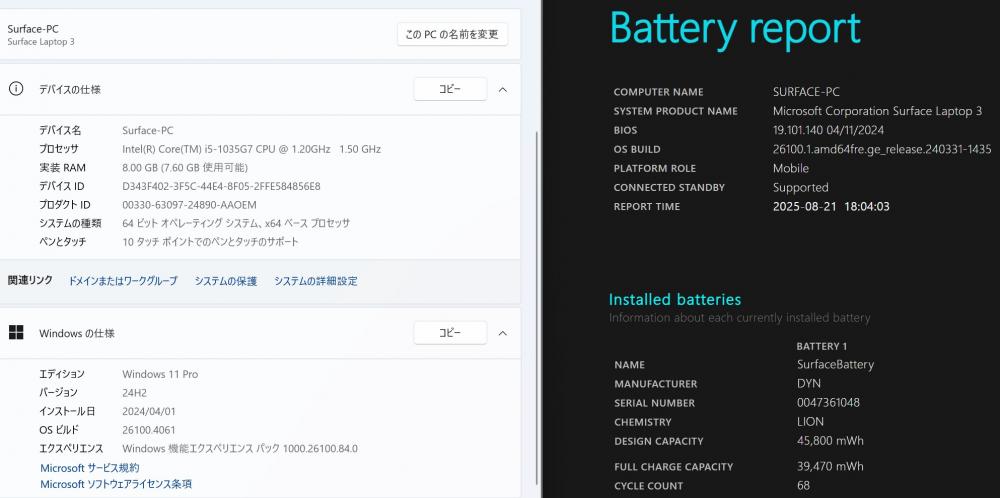The height and width of the screenshot is (498, 1000).
Task: Select the edition value Windows 11 Pro
Action: [x=160, y=374]
